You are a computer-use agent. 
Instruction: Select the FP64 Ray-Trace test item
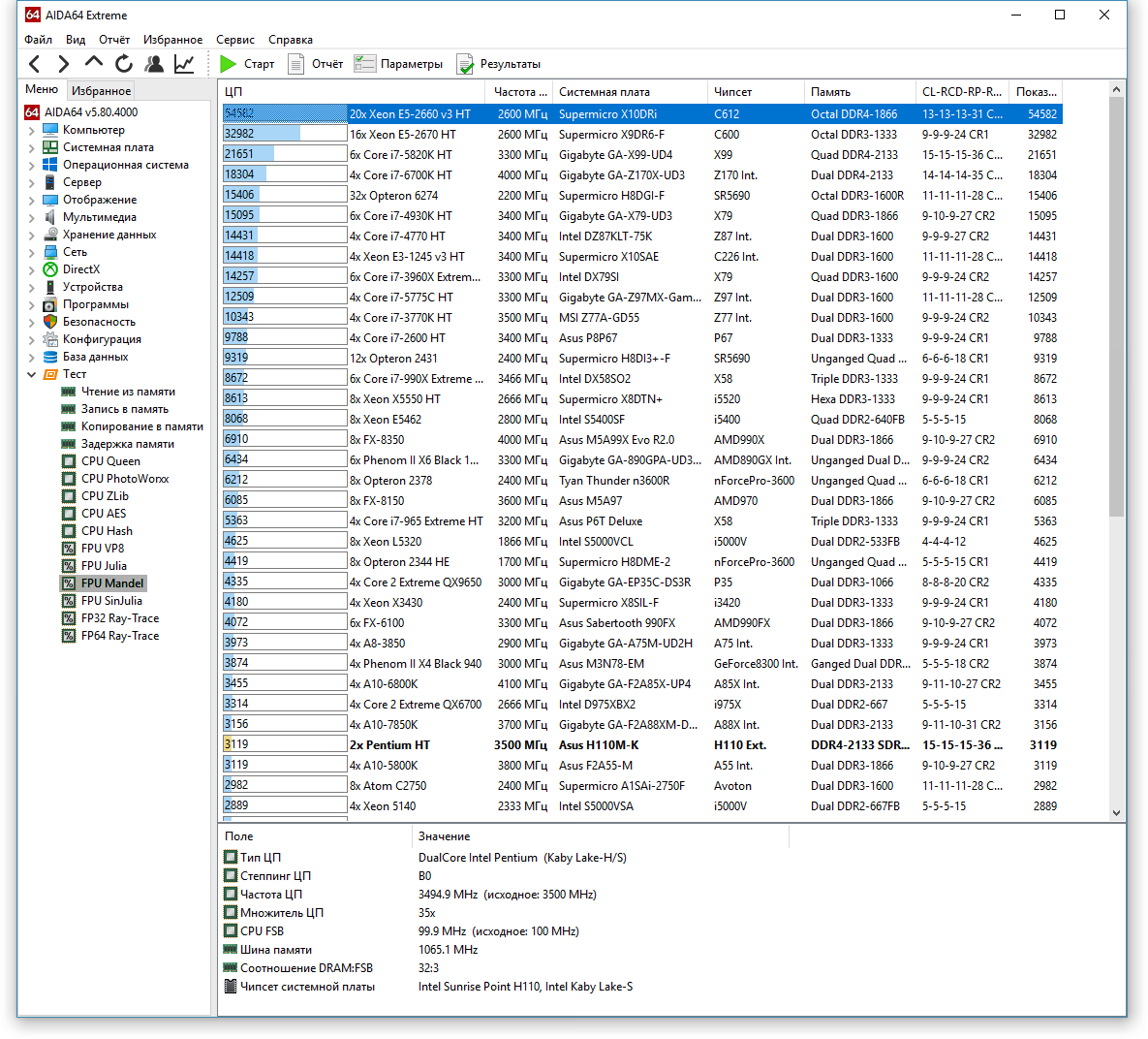[x=120, y=636]
